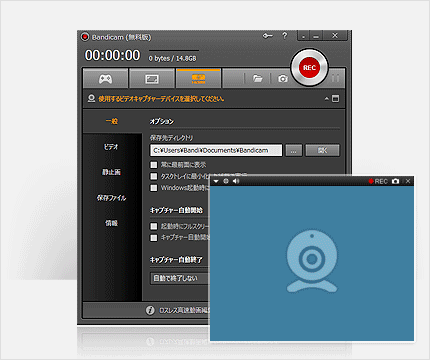Collapse the device bar with the up arrow
Image resolution: width=430 pixels, height=360 pixels.
pos(327,99)
